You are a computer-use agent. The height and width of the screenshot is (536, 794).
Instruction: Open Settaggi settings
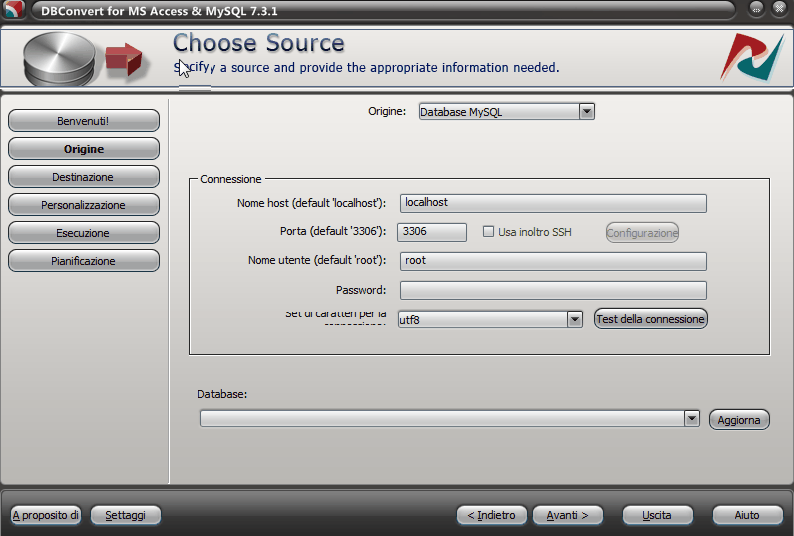click(x=126, y=515)
